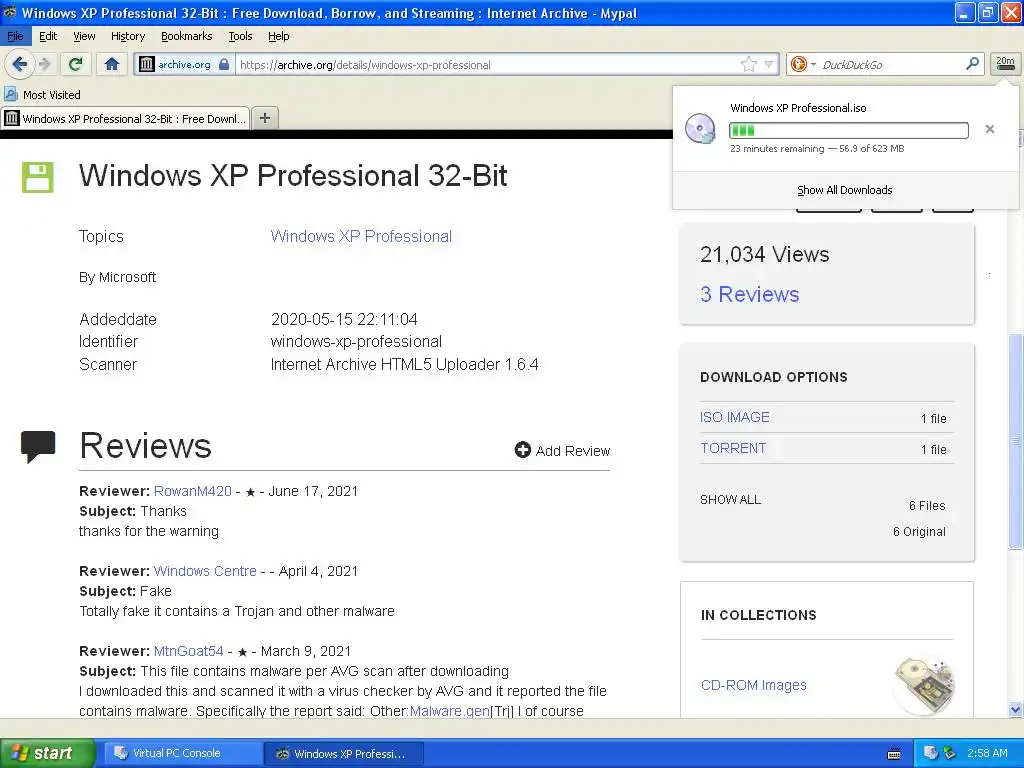This screenshot has height=768, width=1024.
Task: Go to the Home page icon
Action: tap(112, 64)
